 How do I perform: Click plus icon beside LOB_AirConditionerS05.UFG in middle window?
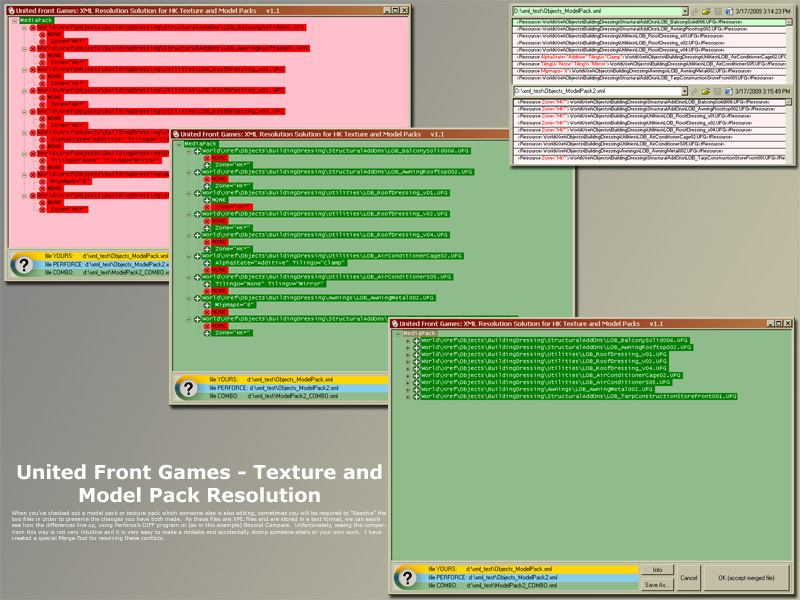coord(197,277)
